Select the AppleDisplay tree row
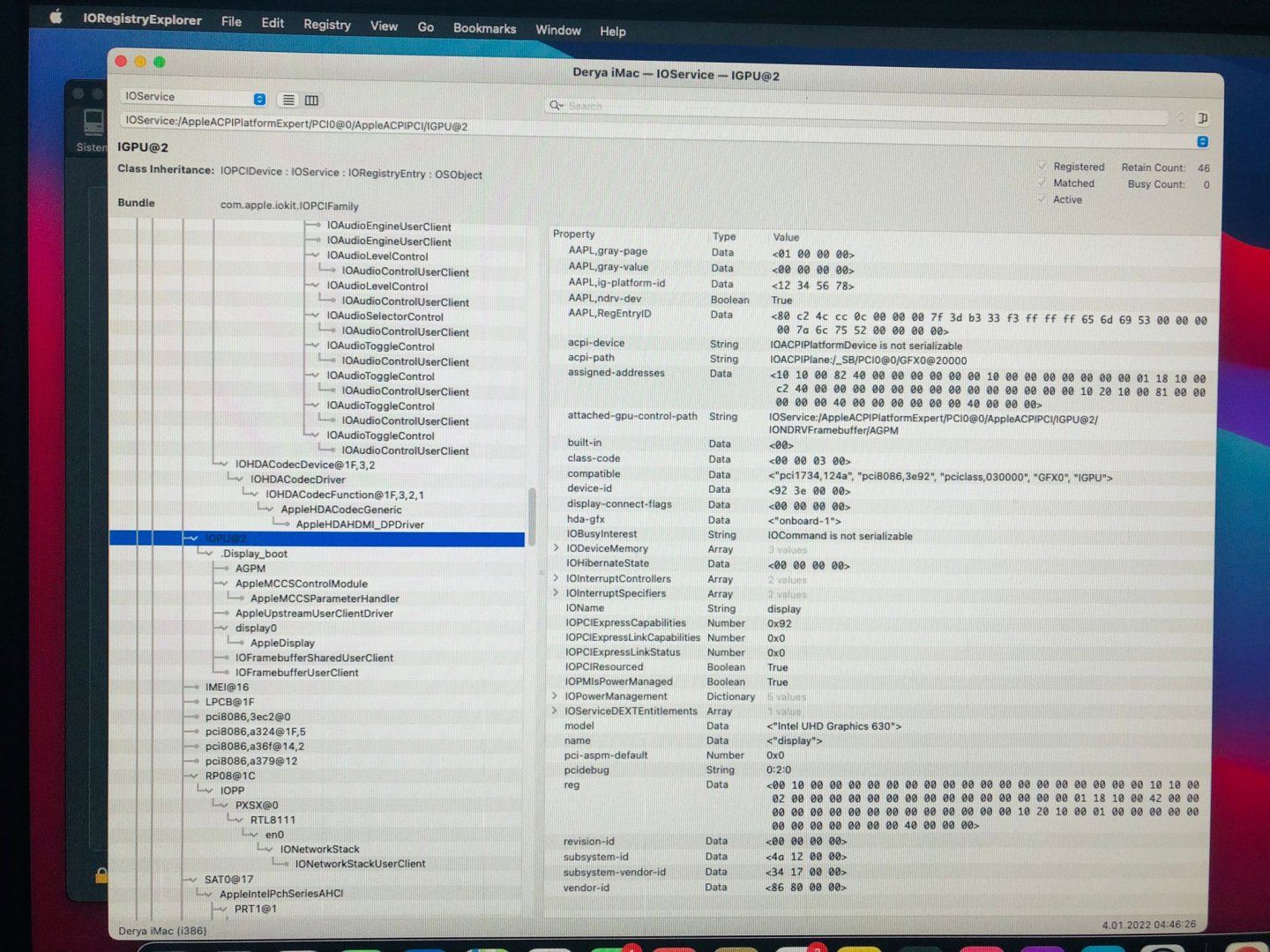1270x952 pixels. (282, 643)
